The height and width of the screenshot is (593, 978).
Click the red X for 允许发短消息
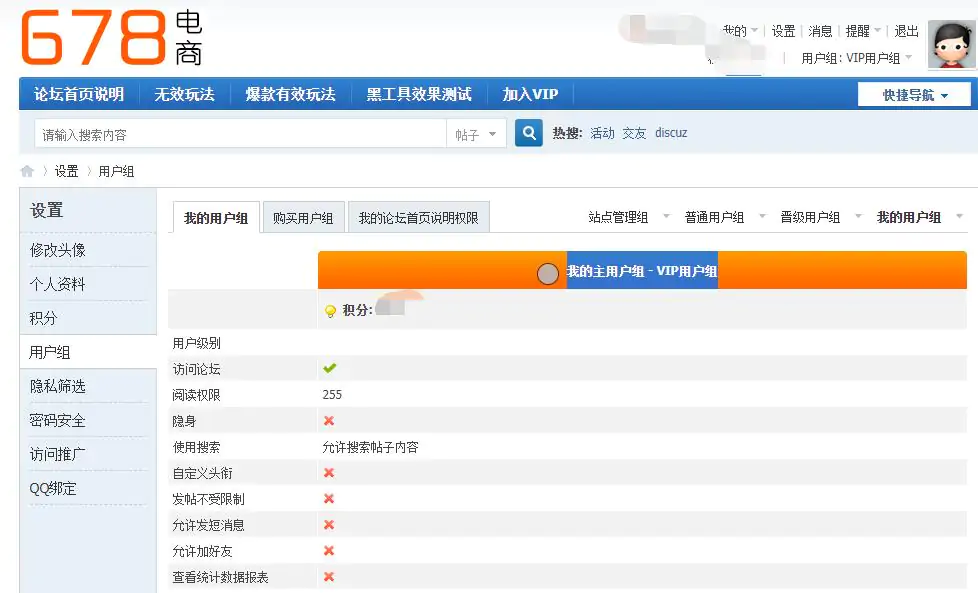[329, 524]
